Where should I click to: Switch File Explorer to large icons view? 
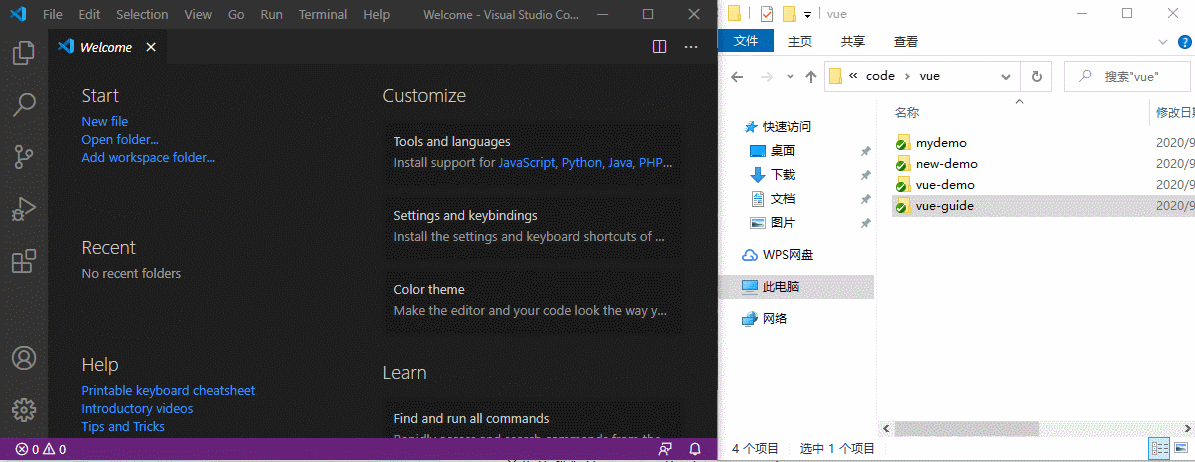[1181, 448]
